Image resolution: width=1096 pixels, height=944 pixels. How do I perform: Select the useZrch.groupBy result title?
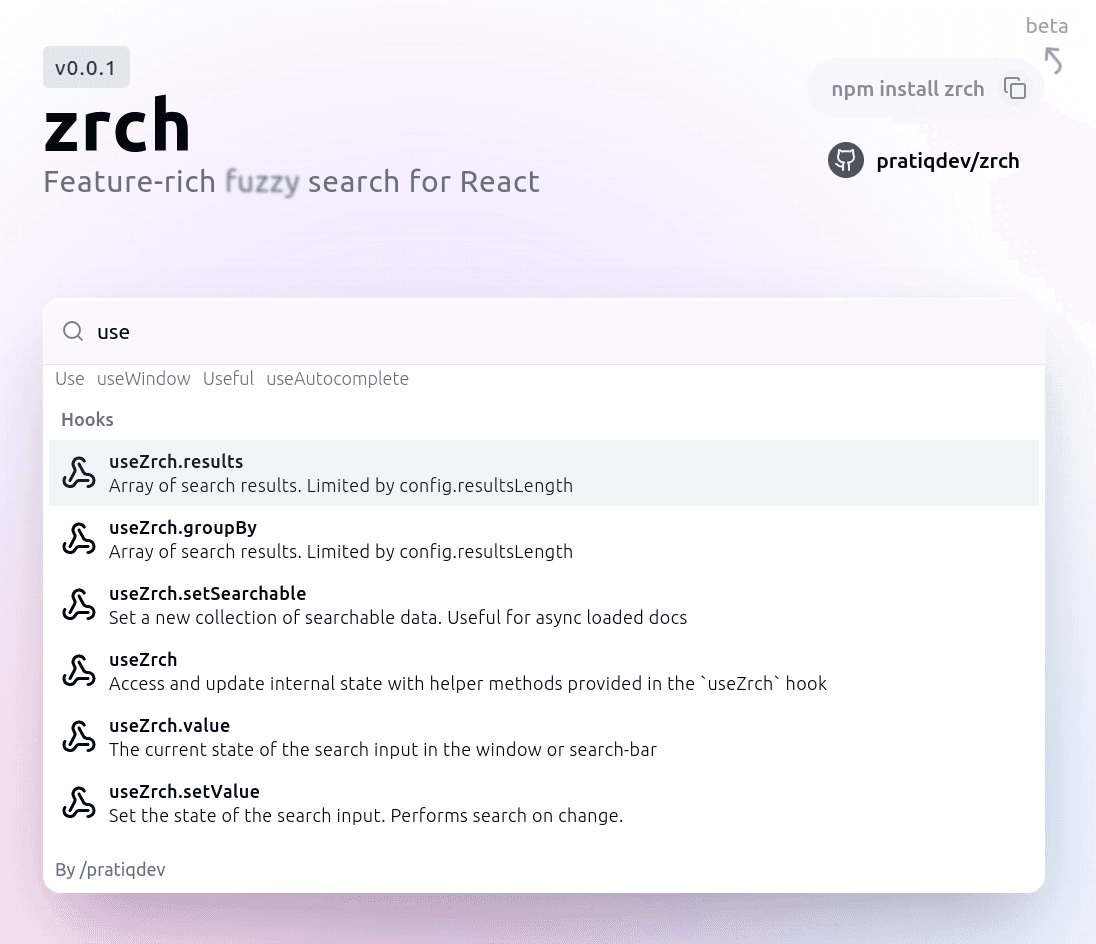click(183, 528)
